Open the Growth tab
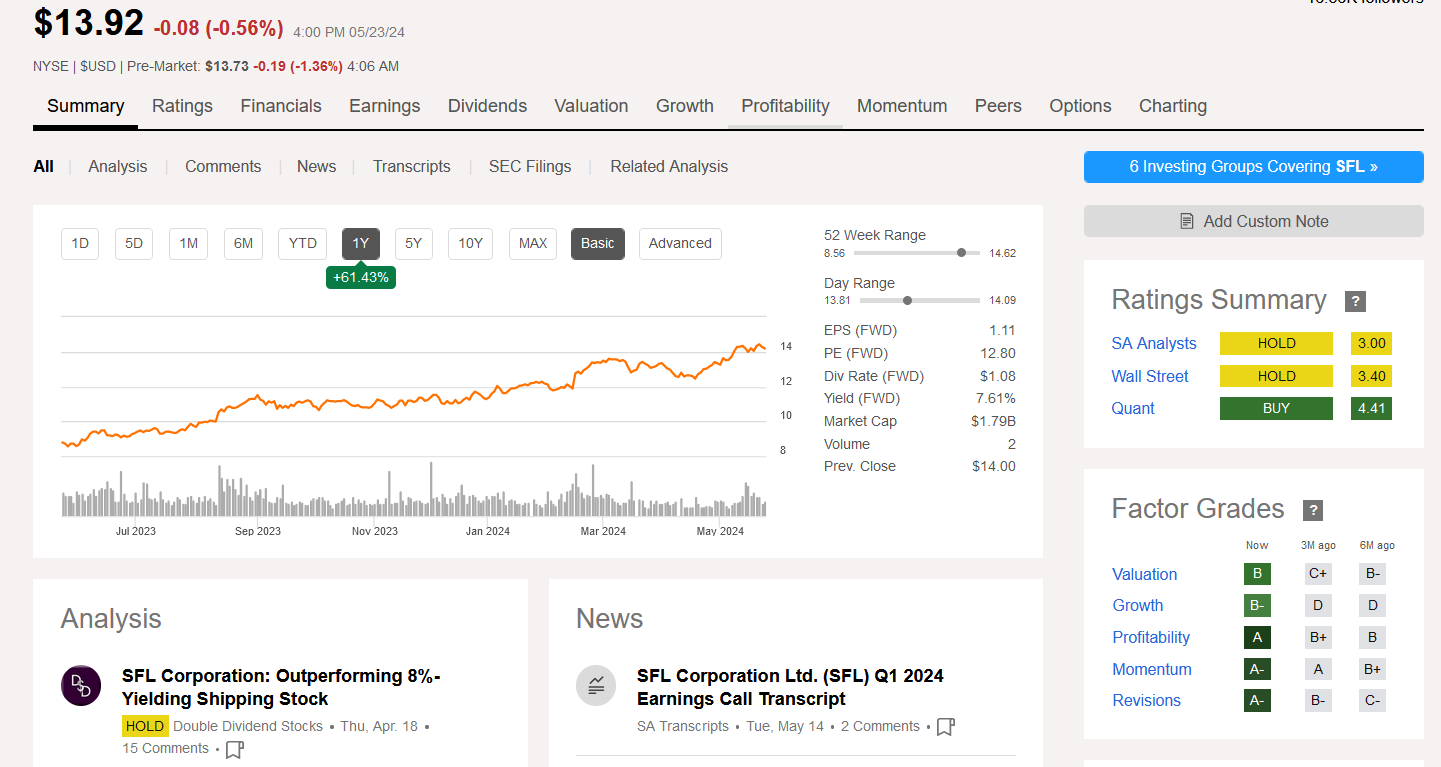1441x767 pixels. [685, 106]
